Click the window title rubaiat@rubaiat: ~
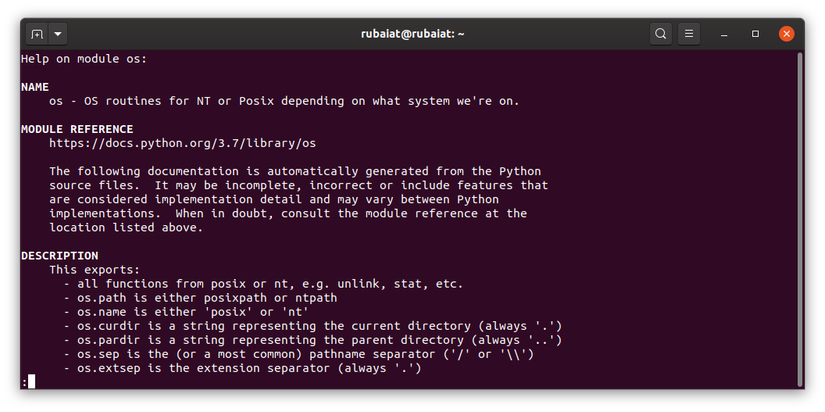 click(x=412, y=33)
